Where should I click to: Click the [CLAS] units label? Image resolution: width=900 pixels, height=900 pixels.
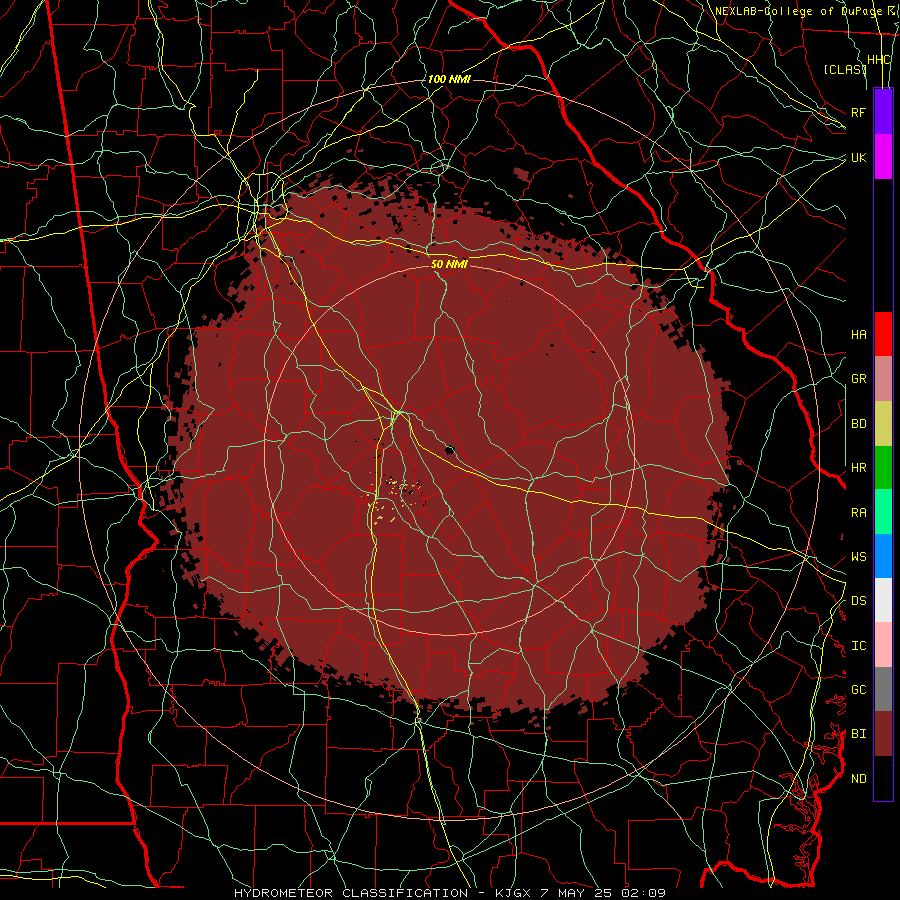pos(844,69)
